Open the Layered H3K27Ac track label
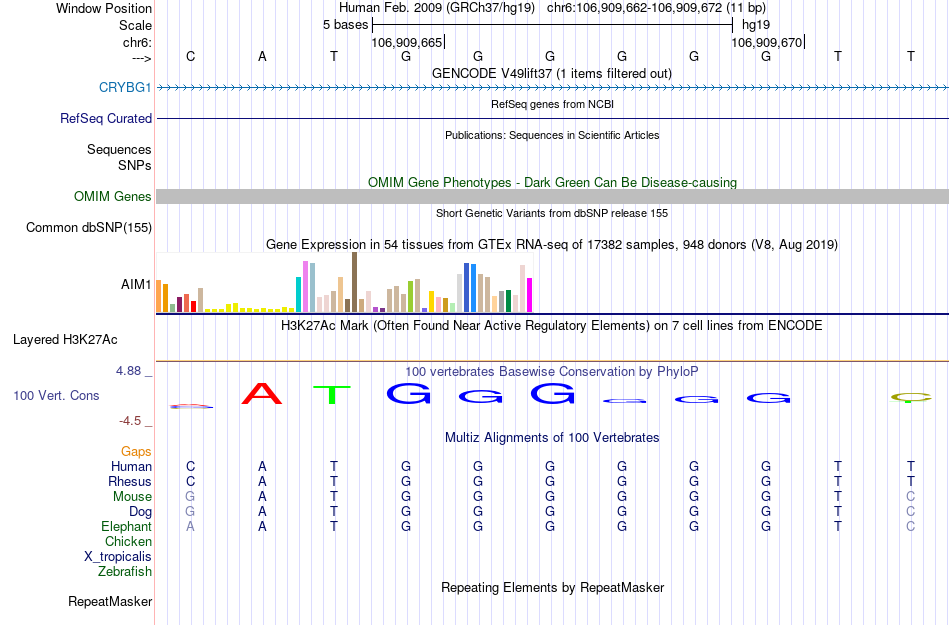 (x=65, y=340)
